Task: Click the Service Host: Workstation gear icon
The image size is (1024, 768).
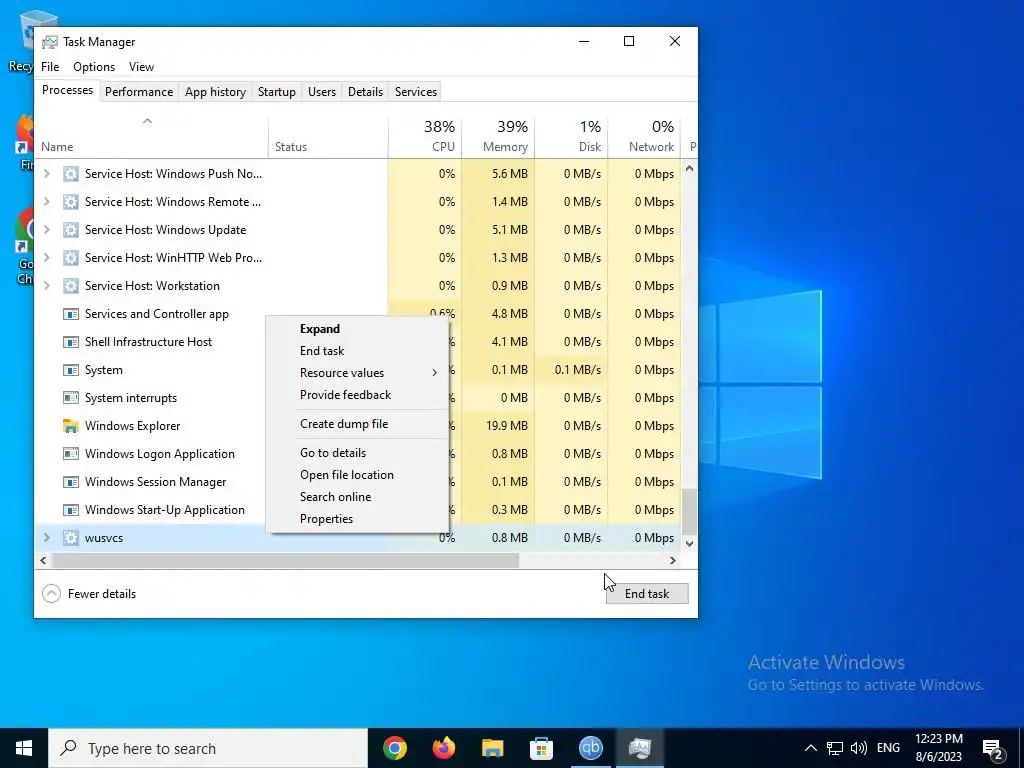Action: [x=71, y=286]
